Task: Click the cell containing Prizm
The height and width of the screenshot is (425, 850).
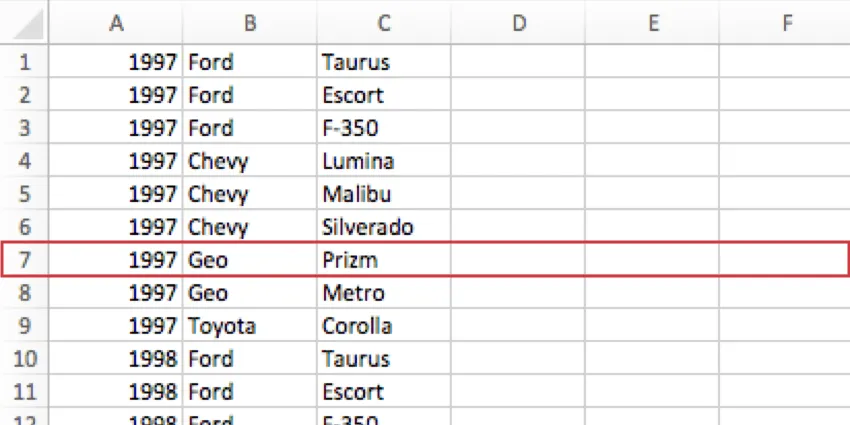Action: pyautogui.click(x=383, y=260)
